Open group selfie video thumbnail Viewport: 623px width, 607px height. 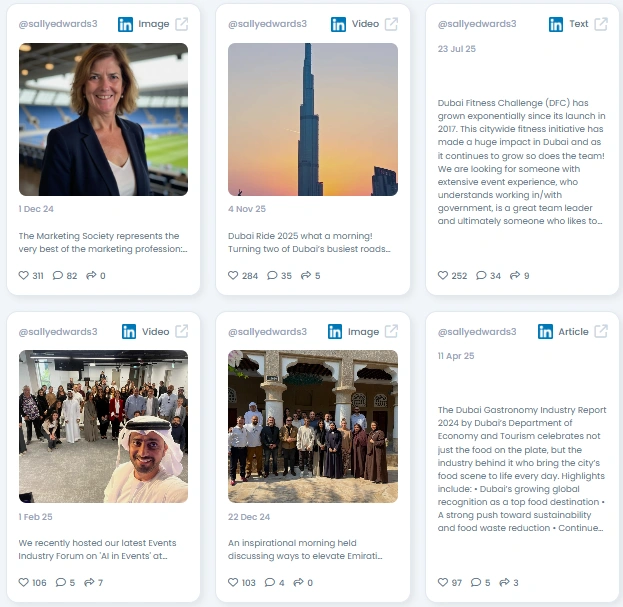(x=103, y=426)
